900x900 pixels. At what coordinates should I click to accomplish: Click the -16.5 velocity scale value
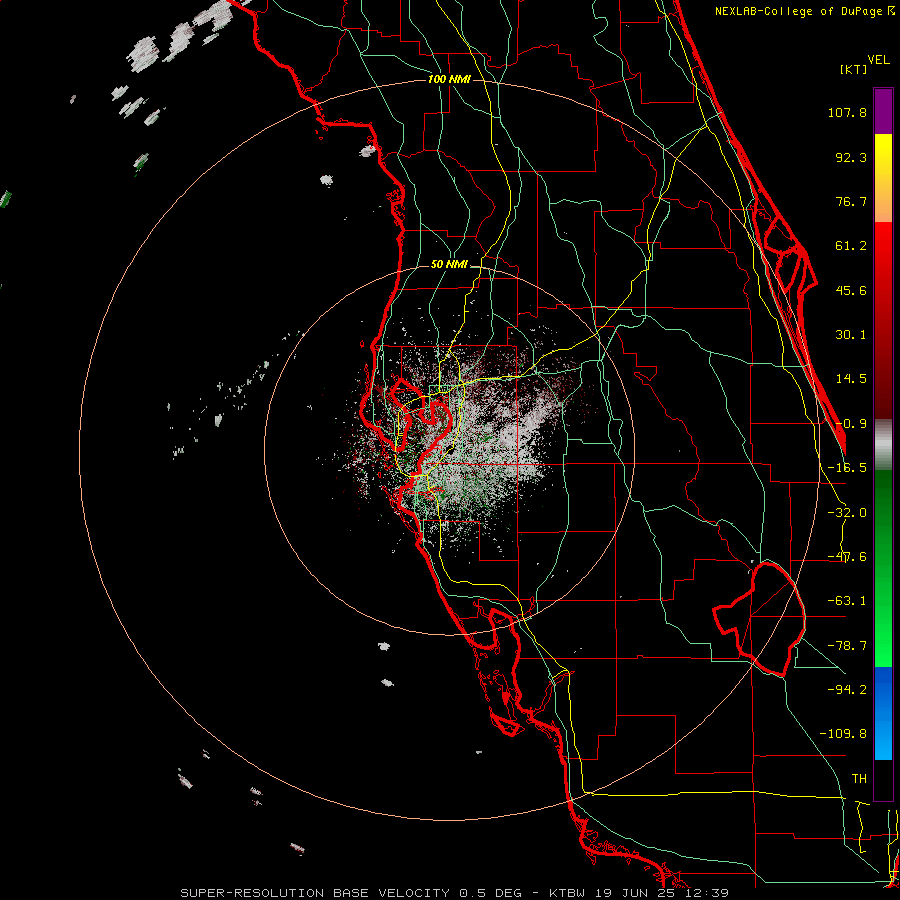[847, 468]
